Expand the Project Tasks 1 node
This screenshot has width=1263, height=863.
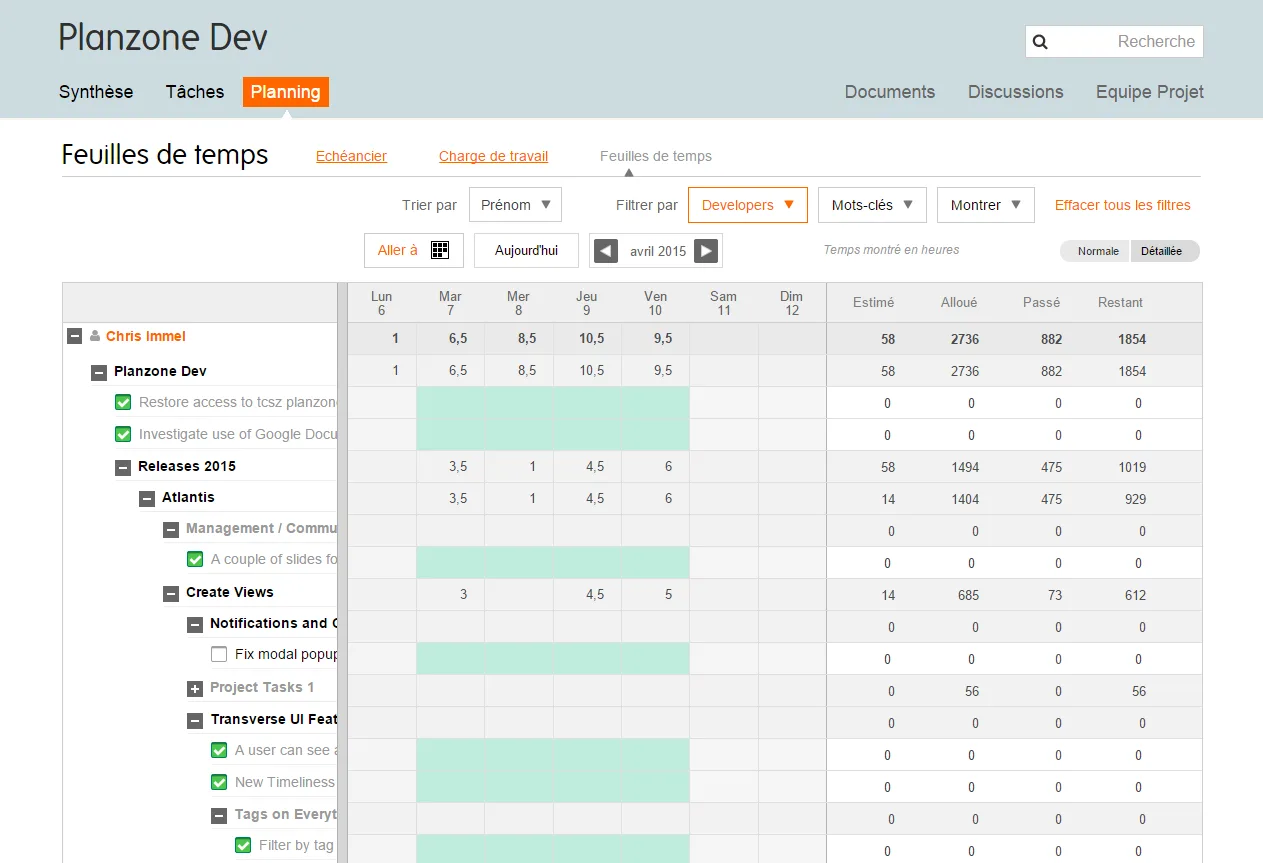pyautogui.click(x=195, y=688)
